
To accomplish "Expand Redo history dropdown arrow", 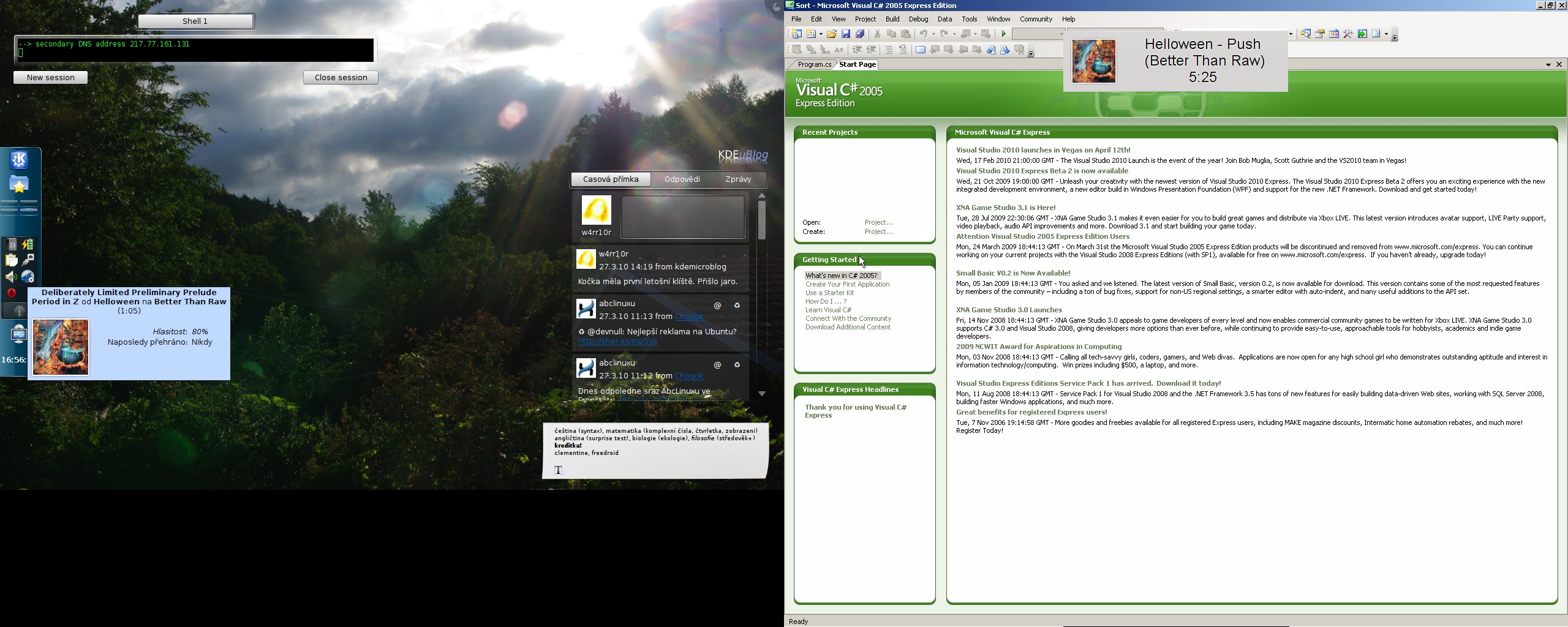I will click(954, 34).
